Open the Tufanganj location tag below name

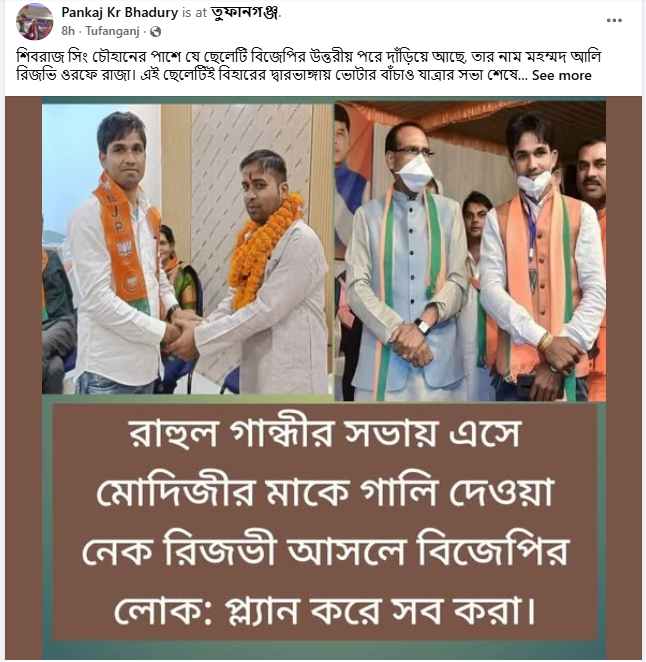tap(112, 31)
